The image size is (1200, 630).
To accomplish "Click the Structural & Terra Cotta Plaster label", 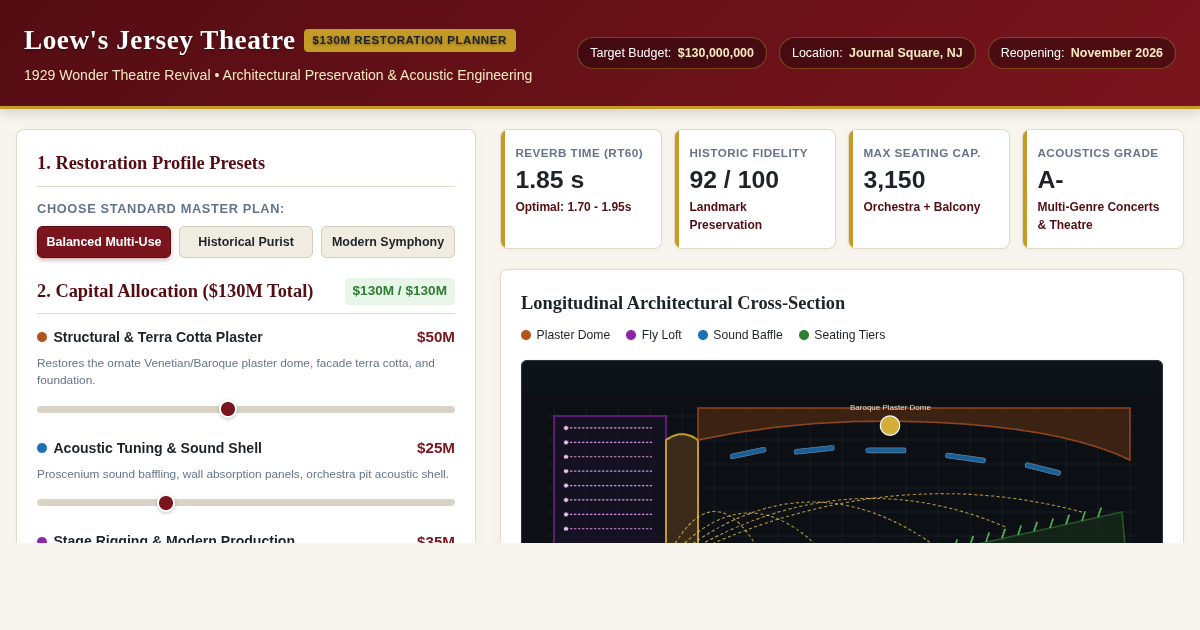I will point(158,337).
